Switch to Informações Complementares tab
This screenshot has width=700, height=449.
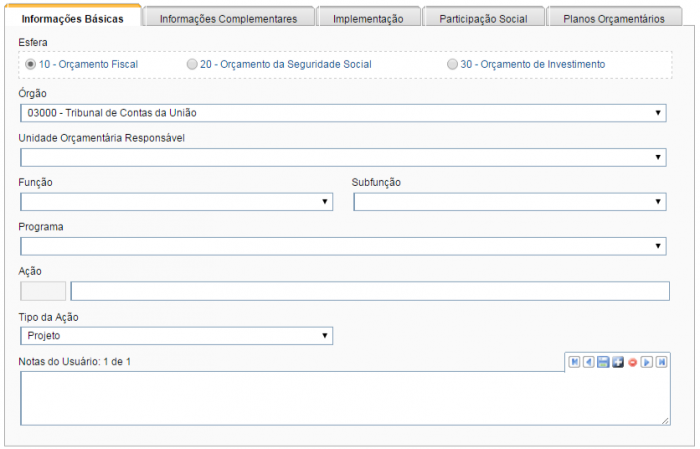[x=228, y=18]
